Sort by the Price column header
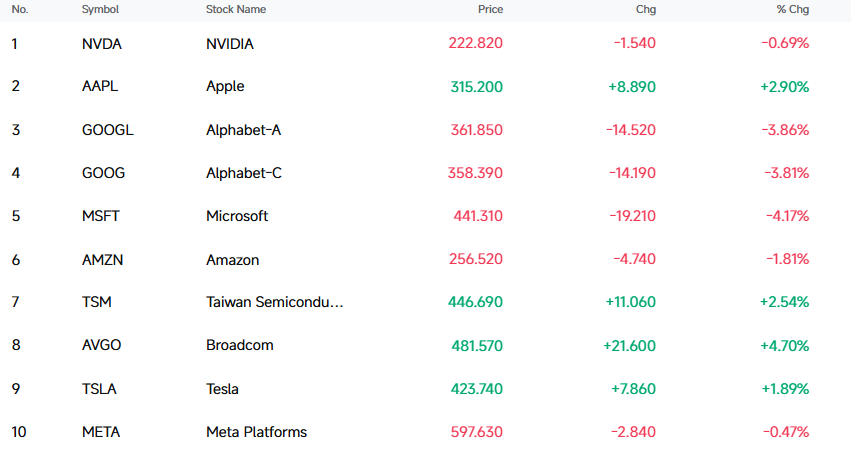 (x=490, y=9)
